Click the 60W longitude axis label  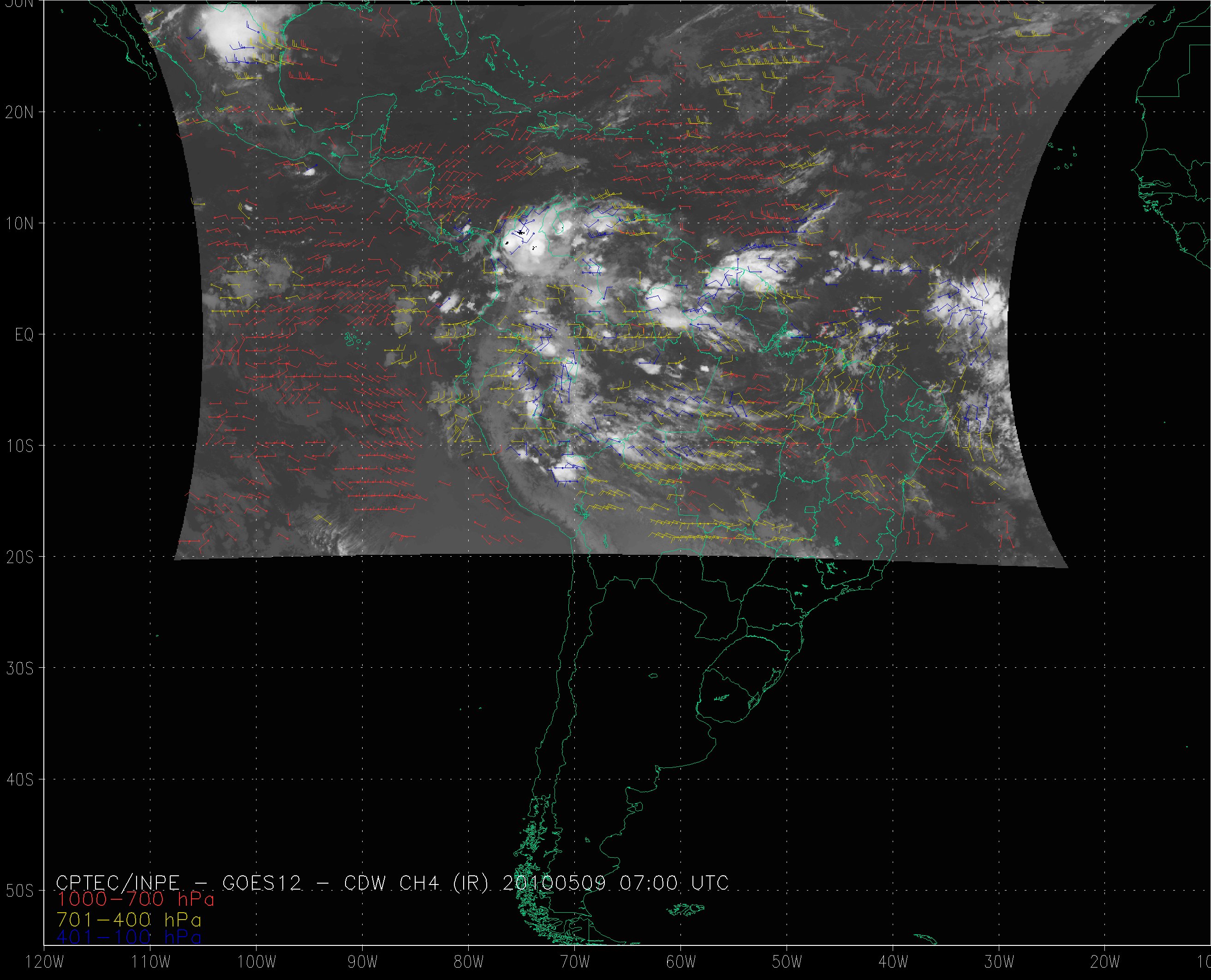coord(681,962)
